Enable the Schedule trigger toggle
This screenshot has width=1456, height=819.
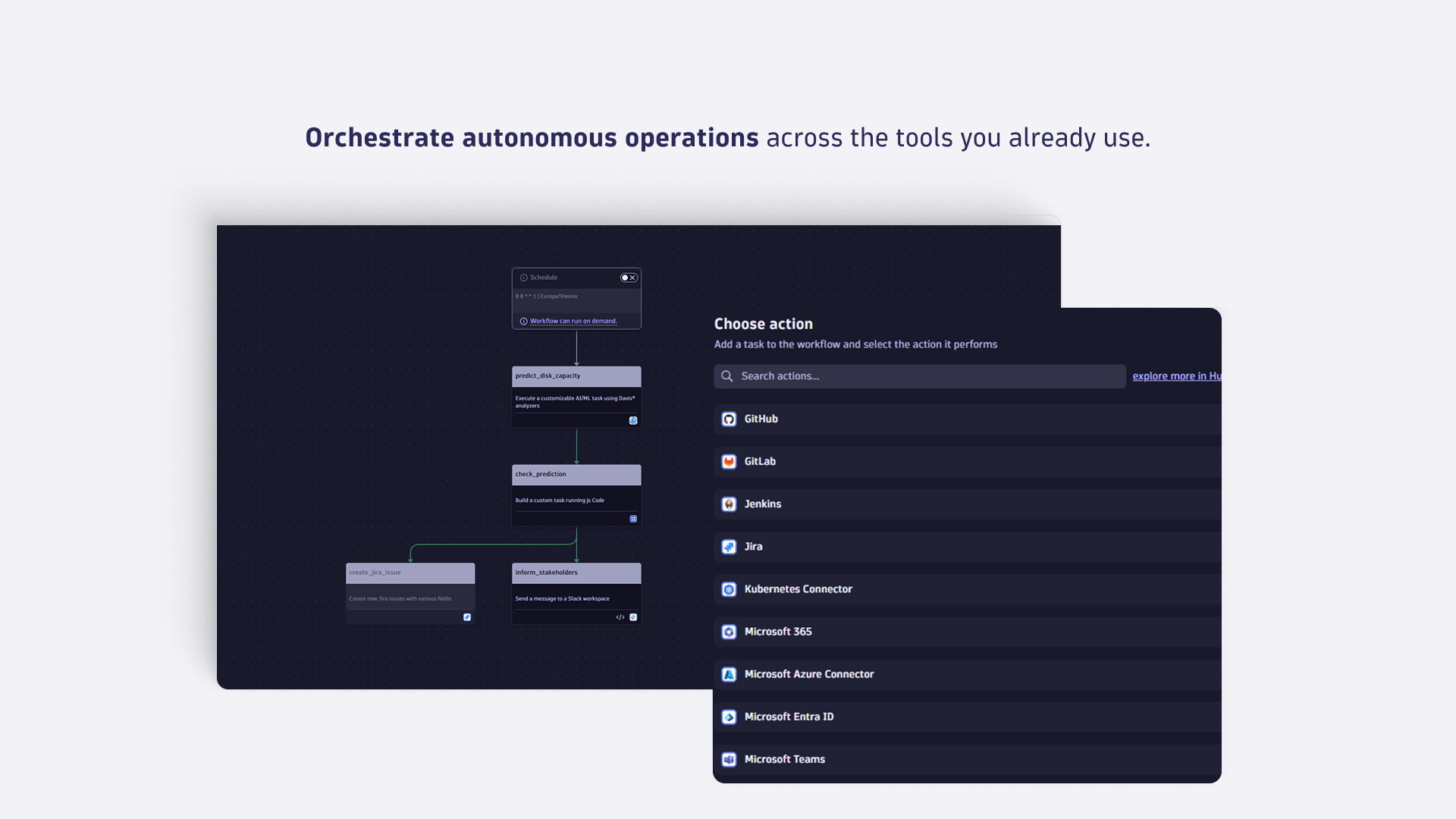coord(626,278)
